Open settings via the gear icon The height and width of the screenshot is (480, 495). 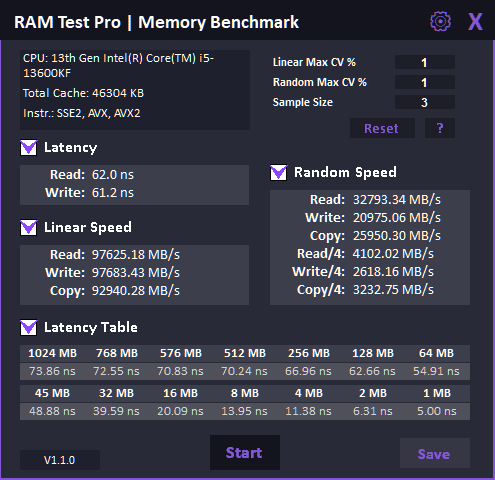[440, 22]
